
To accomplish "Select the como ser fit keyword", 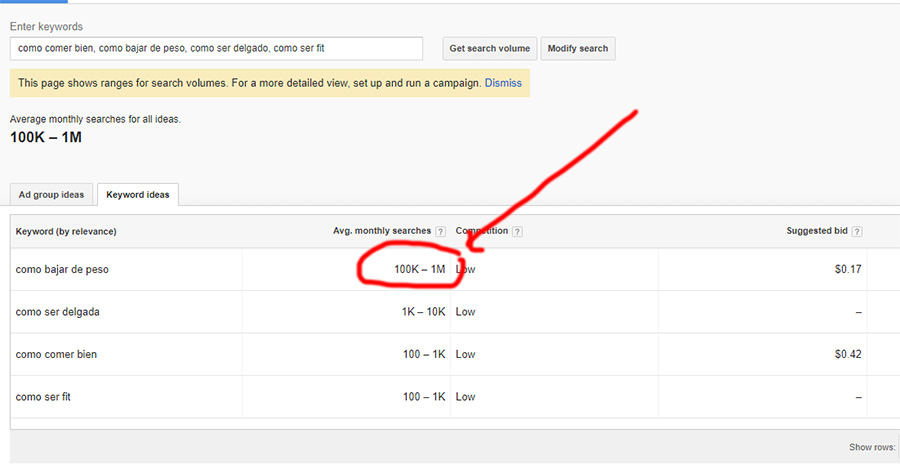I will [43, 397].
